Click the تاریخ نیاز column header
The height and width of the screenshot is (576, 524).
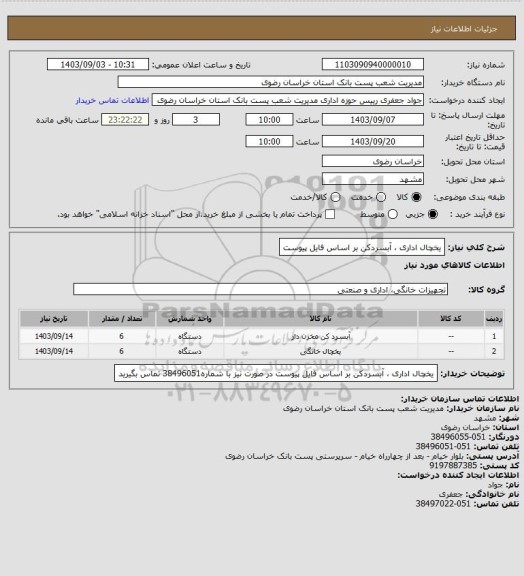tap(54, 319)
